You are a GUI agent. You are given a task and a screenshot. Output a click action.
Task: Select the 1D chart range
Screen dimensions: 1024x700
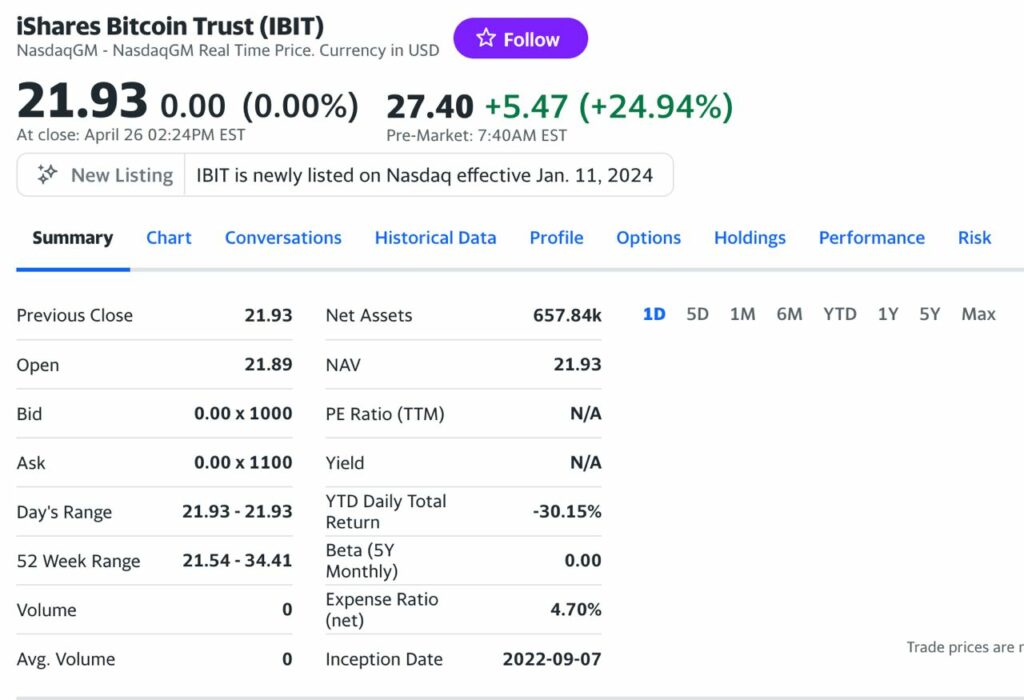[652, 313]
